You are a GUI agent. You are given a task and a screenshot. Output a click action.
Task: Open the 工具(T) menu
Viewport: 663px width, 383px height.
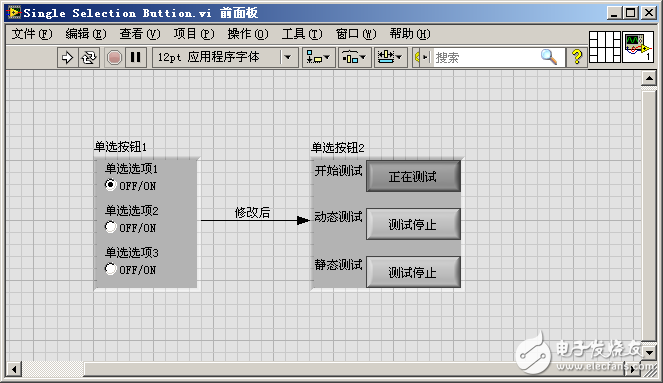click(x=302, y=34)
